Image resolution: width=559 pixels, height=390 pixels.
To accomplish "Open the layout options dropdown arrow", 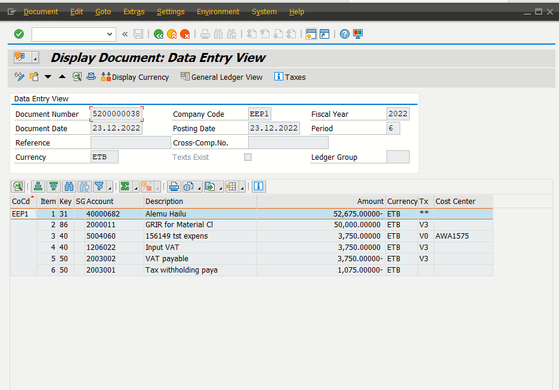I will (242, 187).
